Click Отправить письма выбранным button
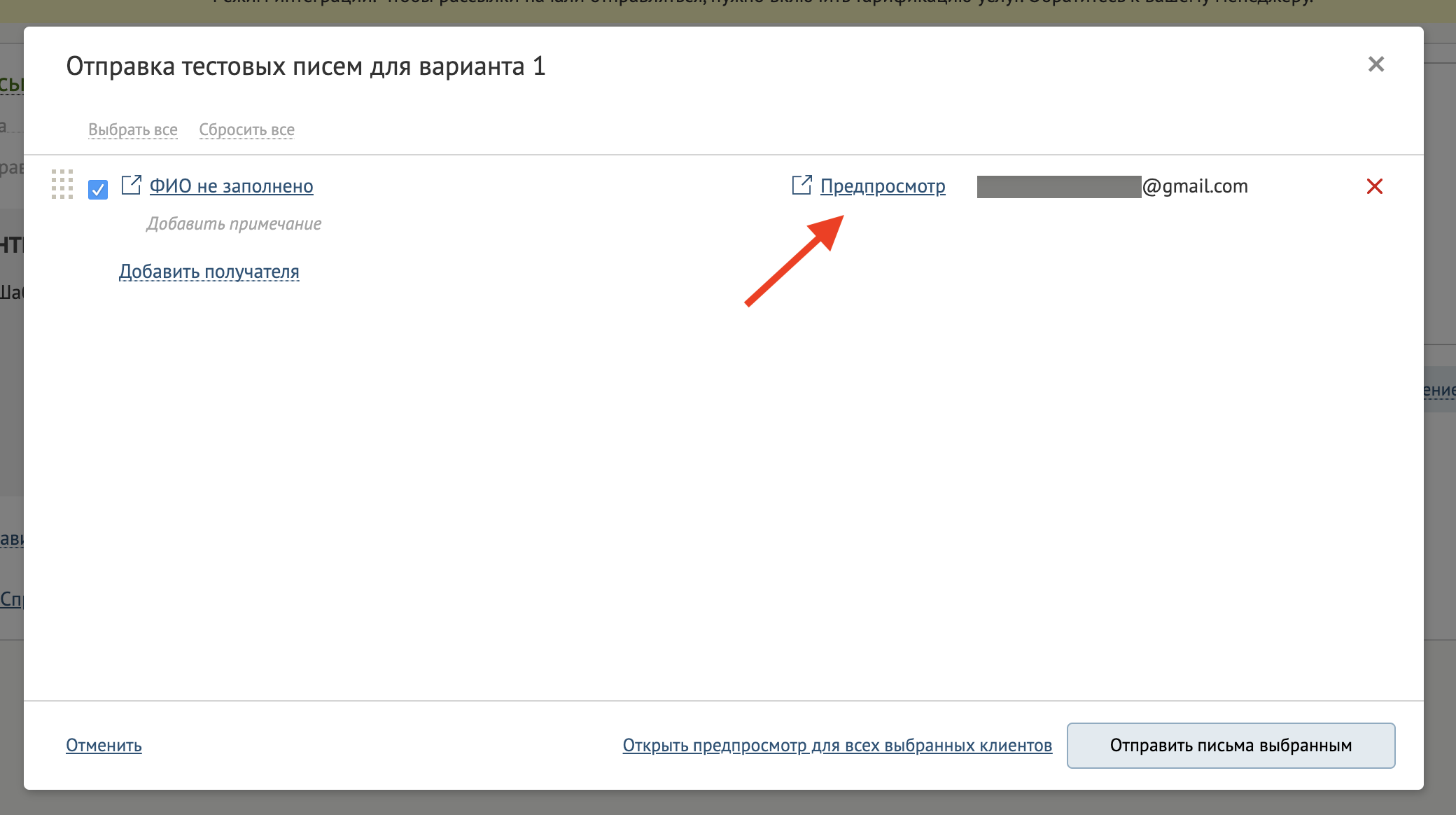Screen dimensions: 1456x815 coord(1231,746)
